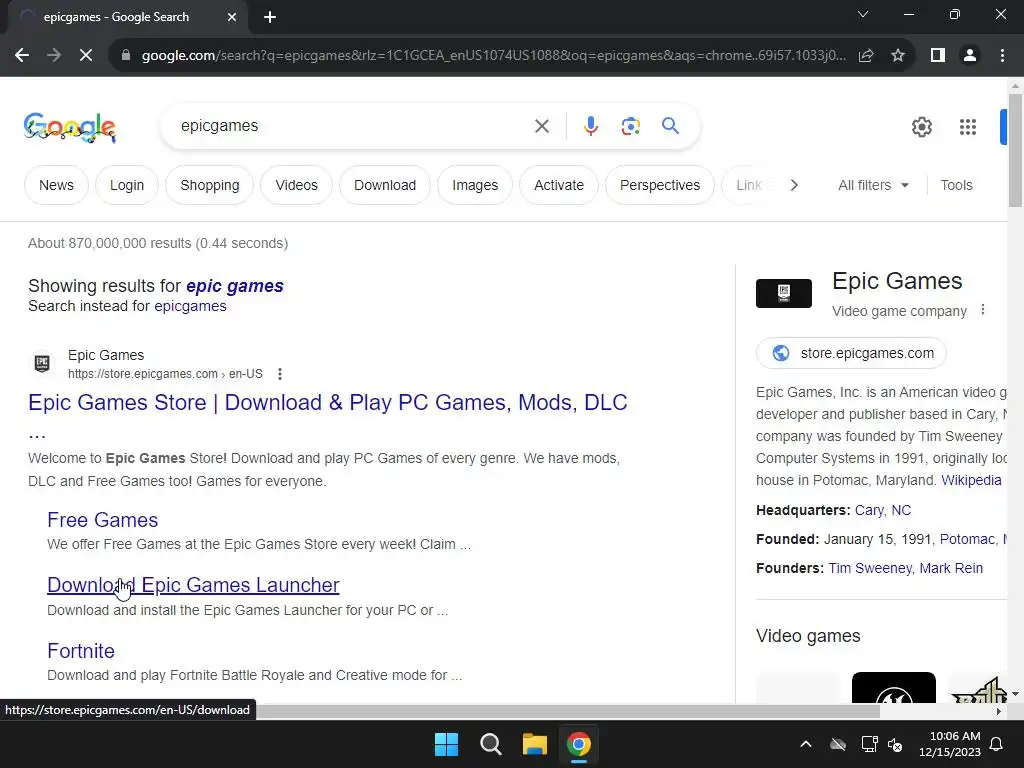Share this page using the share icon
Viewport: 1024px width, 768px height.
[x=866, y=56]
